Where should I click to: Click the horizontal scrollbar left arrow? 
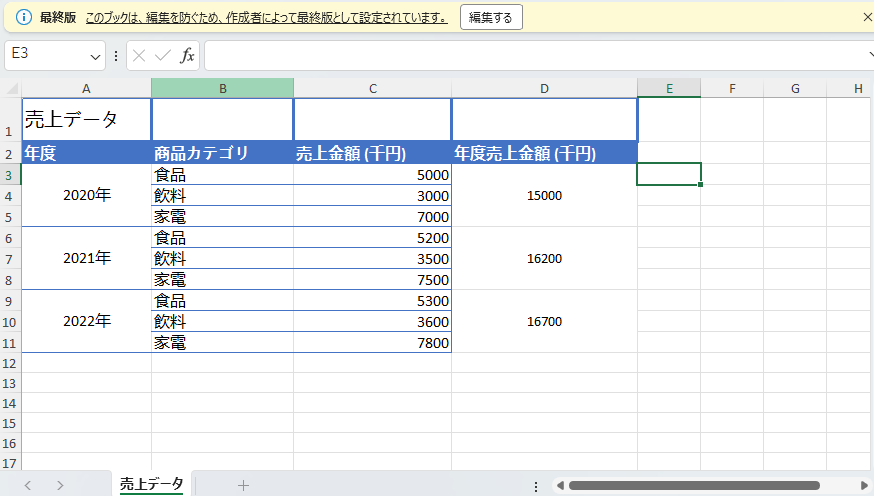click(560, 485)
